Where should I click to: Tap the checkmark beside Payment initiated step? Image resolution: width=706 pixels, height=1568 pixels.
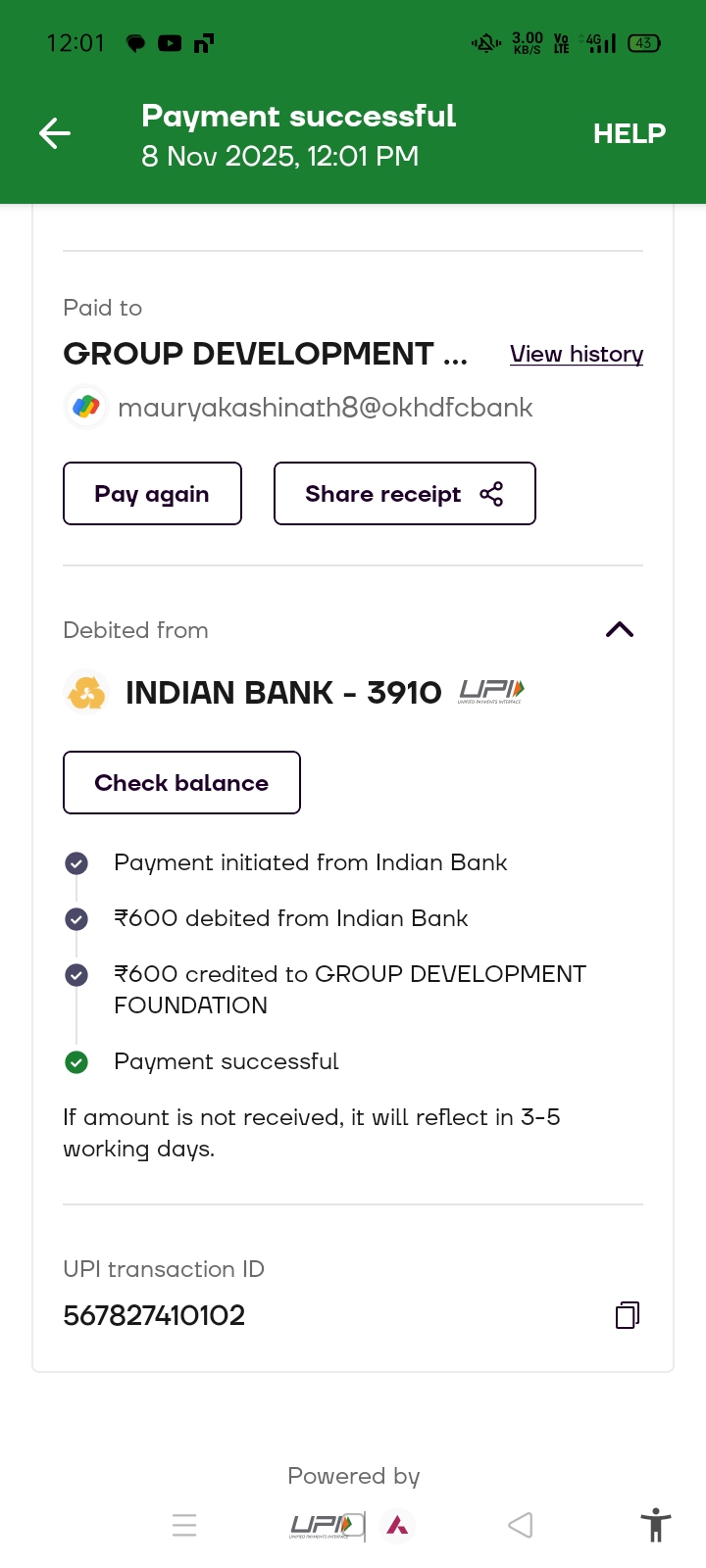tap(76, 863)
